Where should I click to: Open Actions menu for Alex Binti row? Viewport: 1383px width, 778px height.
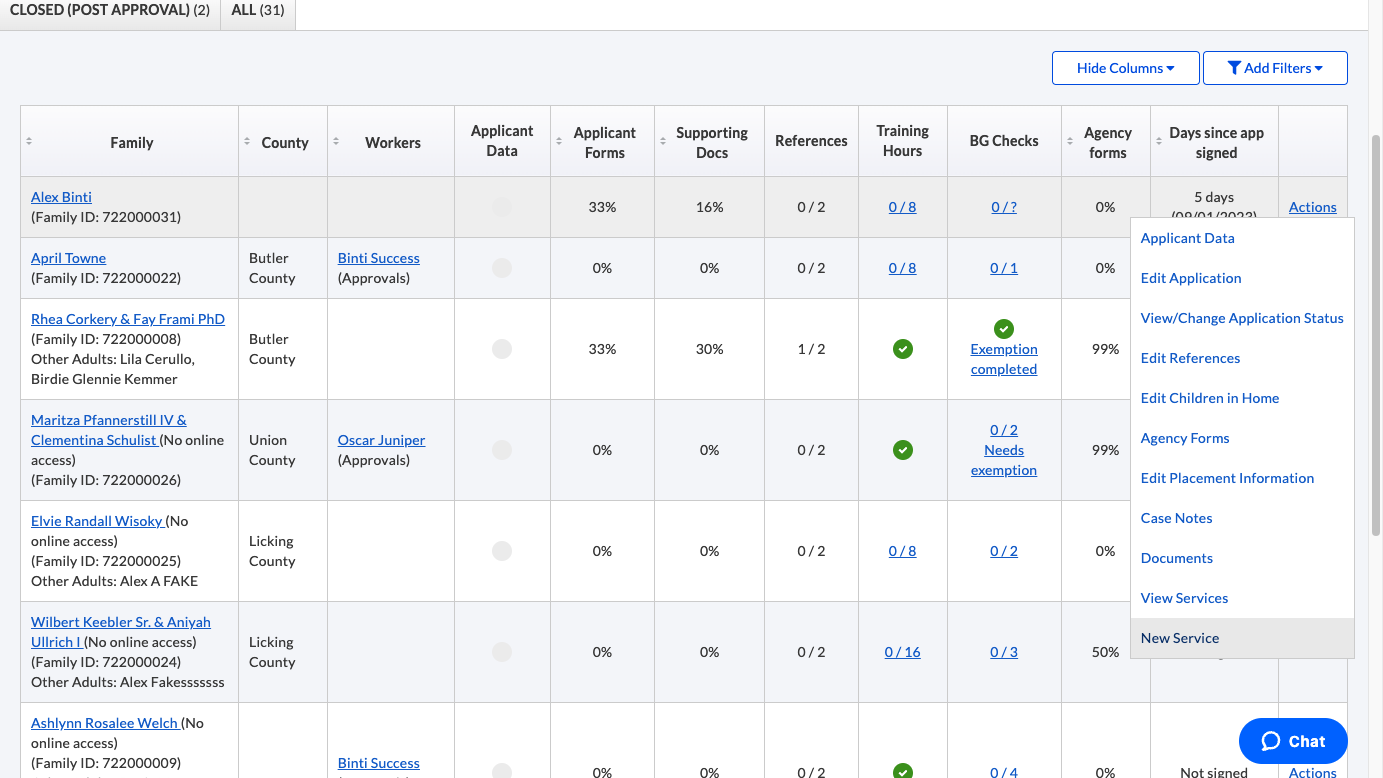1312,207
